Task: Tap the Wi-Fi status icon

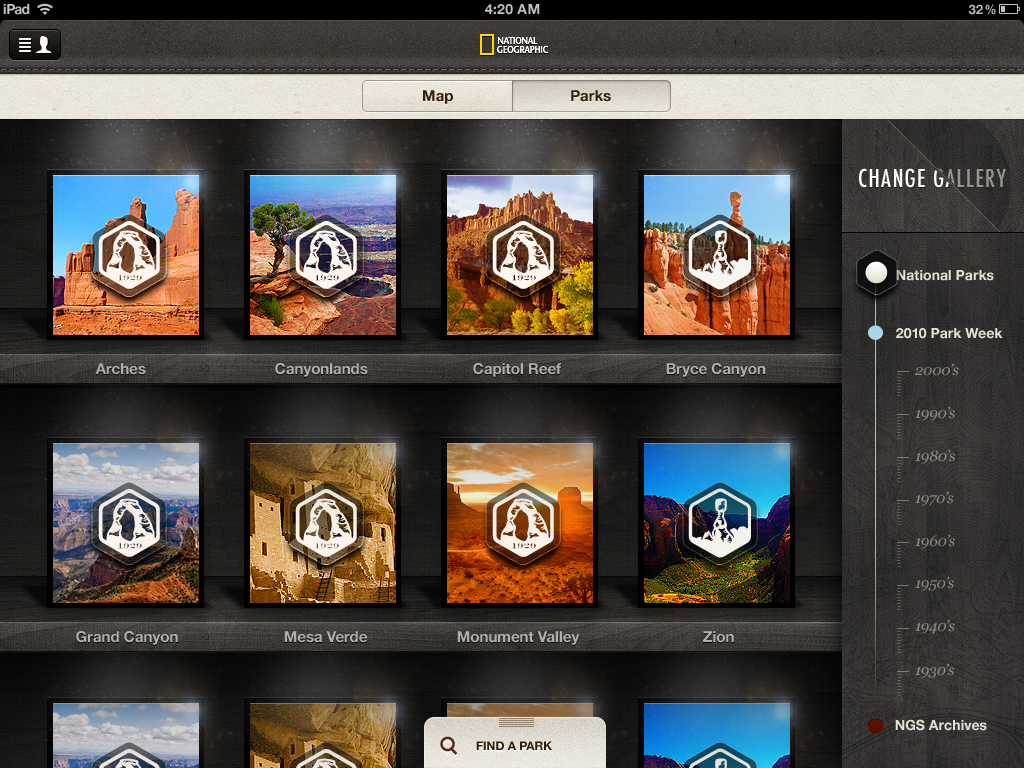Action: [x=45, y=9]
